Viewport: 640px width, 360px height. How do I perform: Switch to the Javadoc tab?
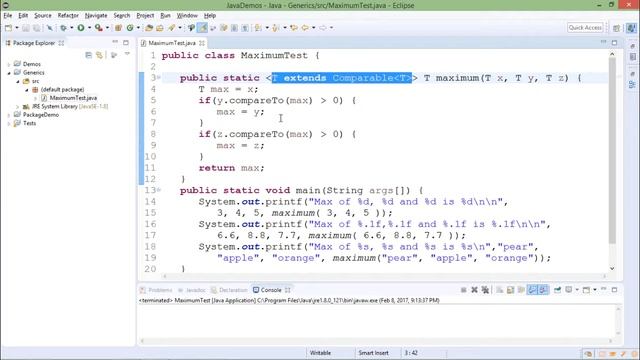(x=191, y=290)
